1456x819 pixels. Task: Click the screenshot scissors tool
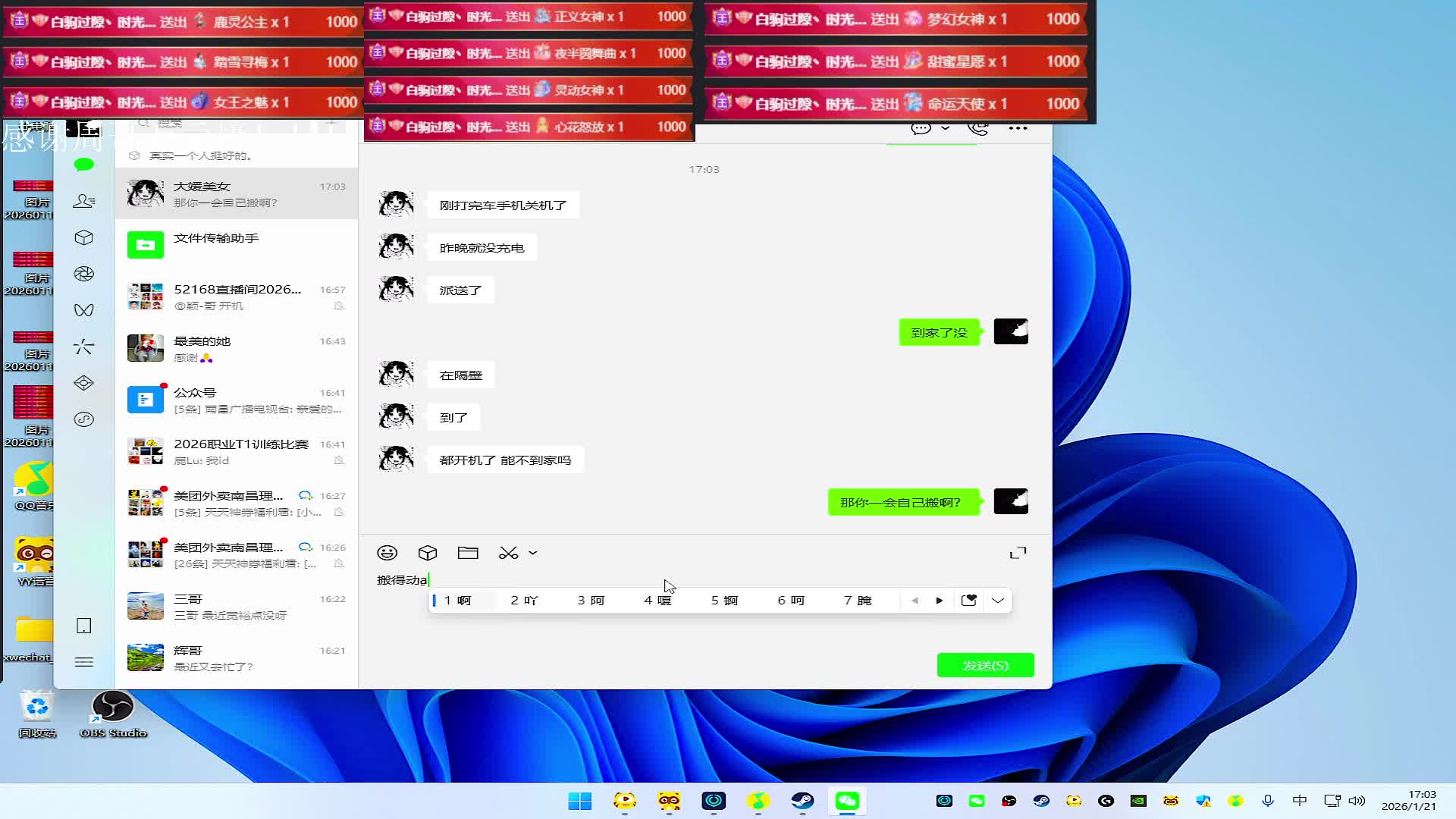[x=508, y=553]
